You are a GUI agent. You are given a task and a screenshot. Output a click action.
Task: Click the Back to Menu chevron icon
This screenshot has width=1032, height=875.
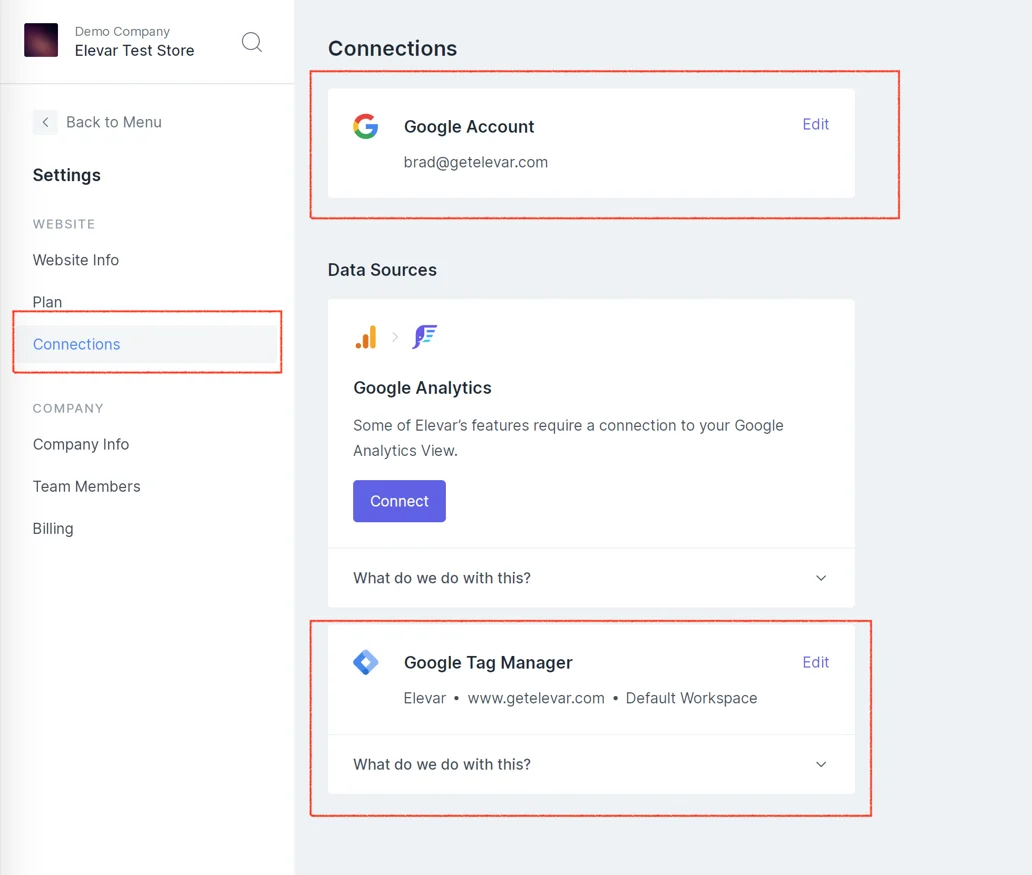pos(45,122)
